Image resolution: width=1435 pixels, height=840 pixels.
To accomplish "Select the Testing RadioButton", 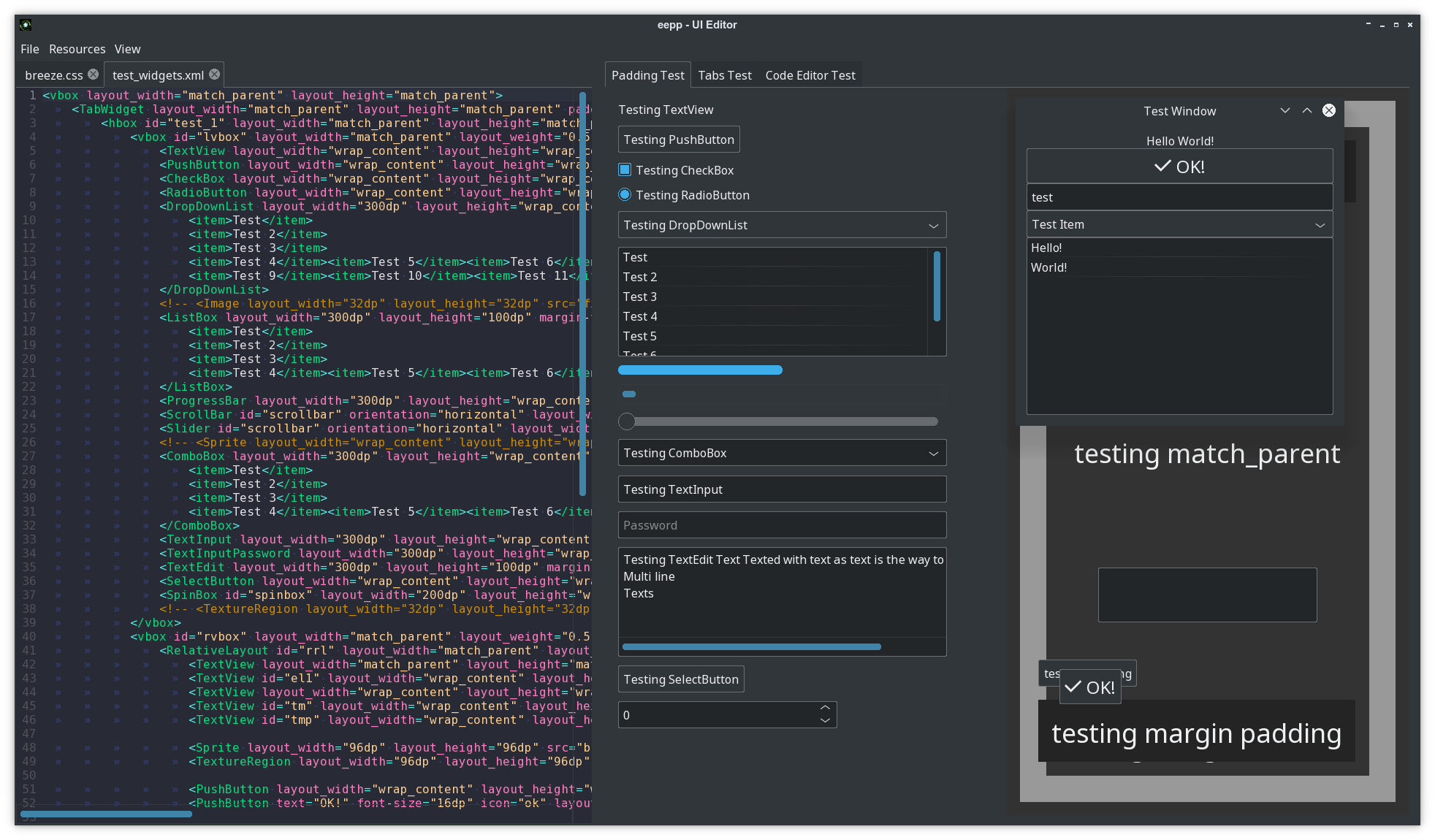I will (625, 195).
